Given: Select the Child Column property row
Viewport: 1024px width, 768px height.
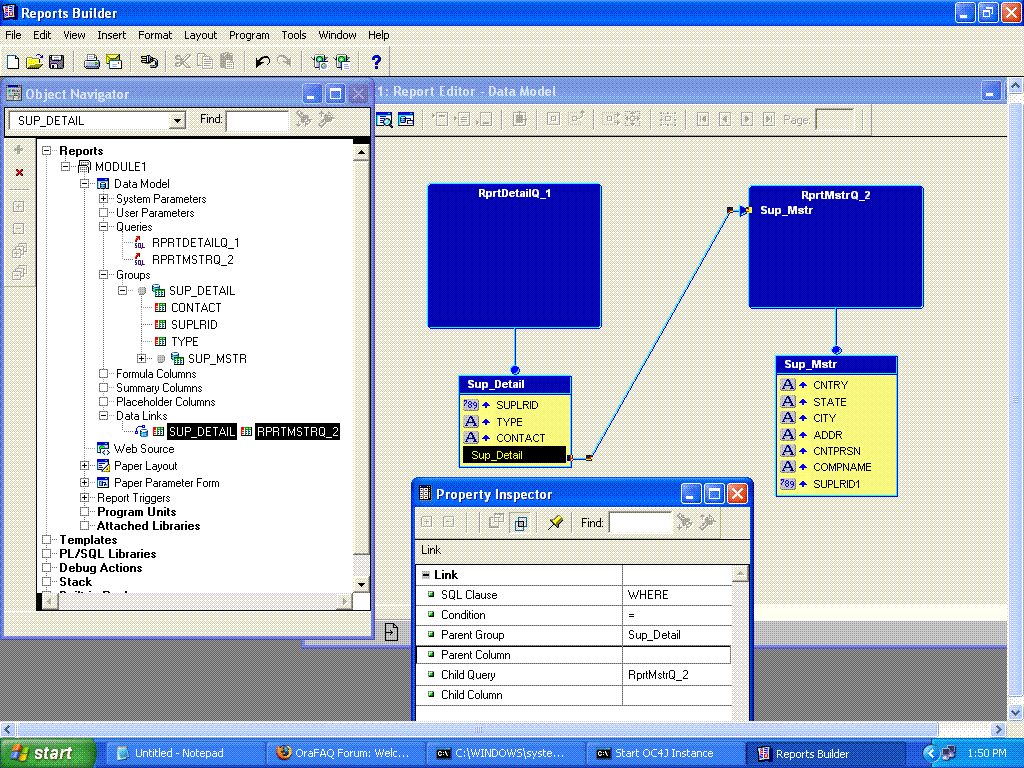Looking at the screenshot, I should point(573,695).
